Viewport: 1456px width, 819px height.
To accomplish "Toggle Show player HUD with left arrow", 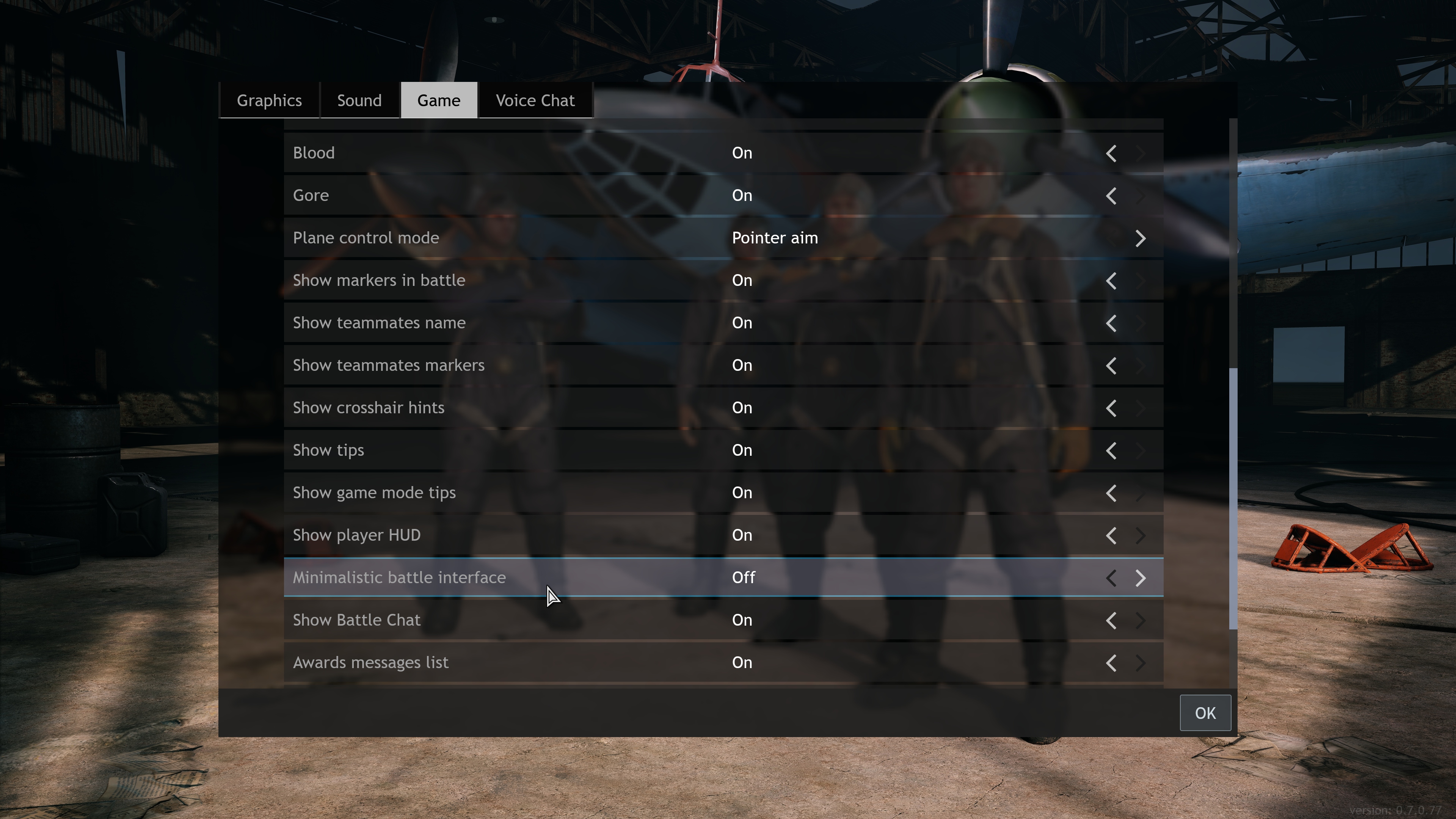I will pos(1111,535).
